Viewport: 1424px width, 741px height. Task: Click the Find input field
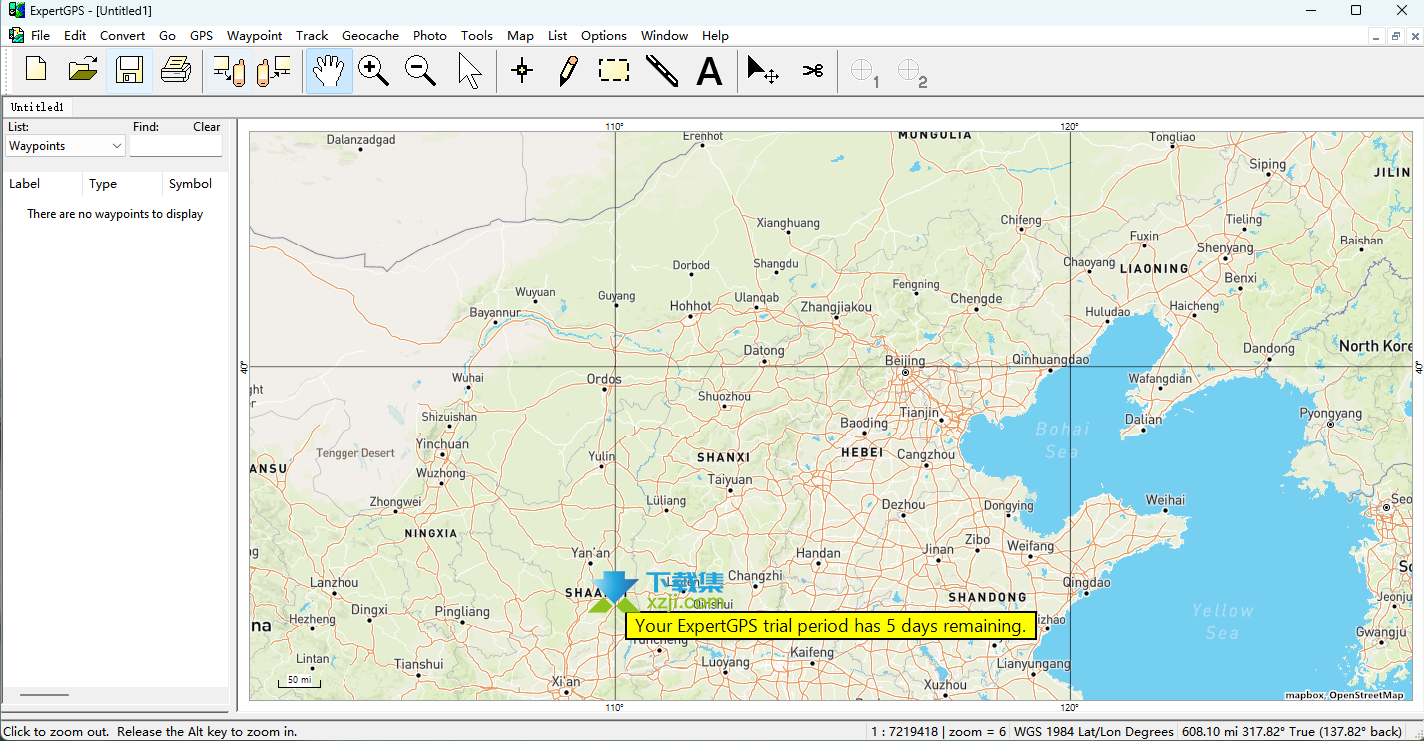[x=176, y=146]
